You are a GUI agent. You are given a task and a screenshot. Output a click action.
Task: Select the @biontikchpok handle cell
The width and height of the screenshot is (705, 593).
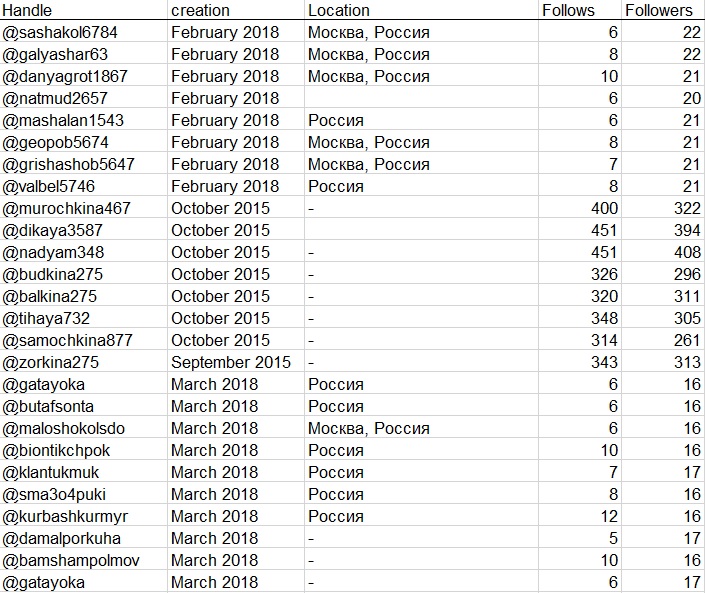57,450
